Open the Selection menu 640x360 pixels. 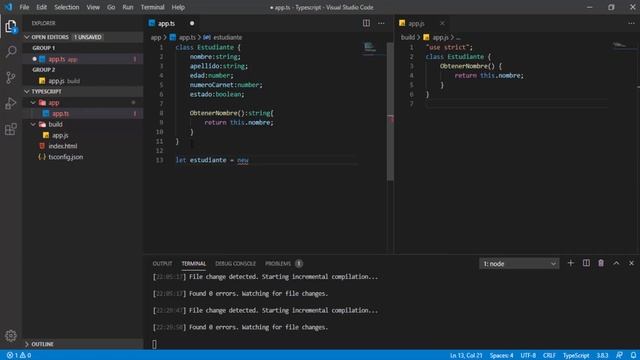click(67, 7)
